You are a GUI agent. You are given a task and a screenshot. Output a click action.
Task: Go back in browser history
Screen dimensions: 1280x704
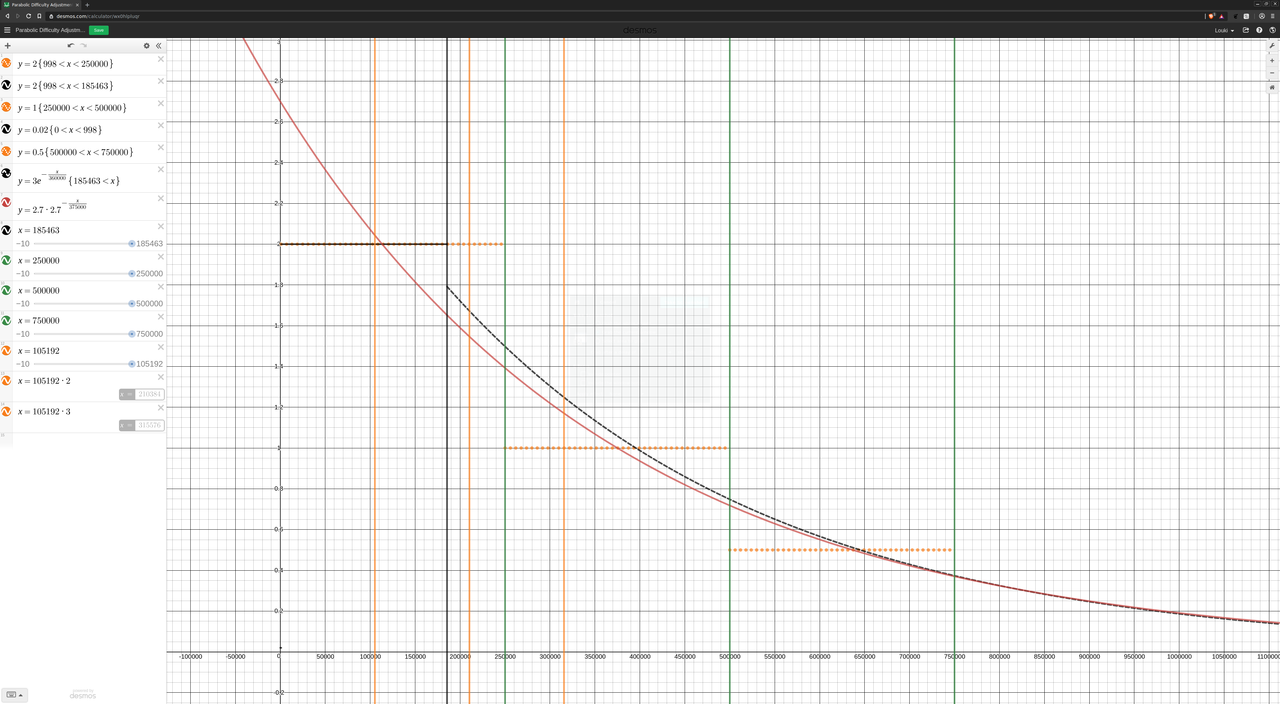(7, 16)
